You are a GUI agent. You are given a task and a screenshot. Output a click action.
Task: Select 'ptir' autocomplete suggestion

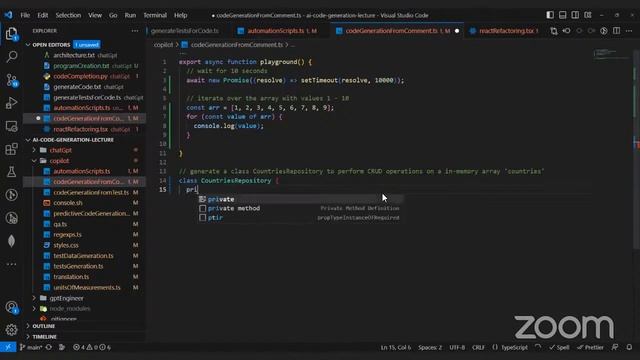coord(300,218)
